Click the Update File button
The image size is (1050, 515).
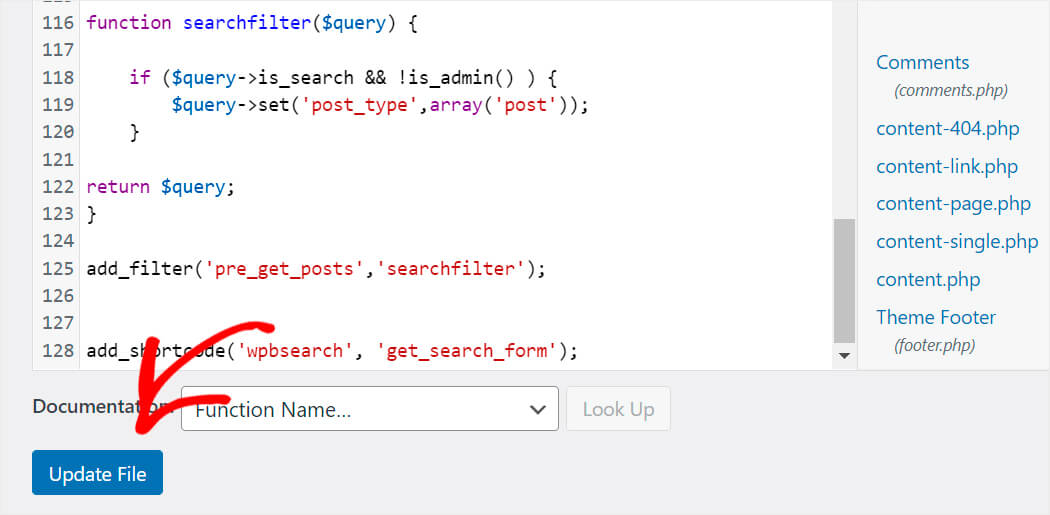coord(97,473)
